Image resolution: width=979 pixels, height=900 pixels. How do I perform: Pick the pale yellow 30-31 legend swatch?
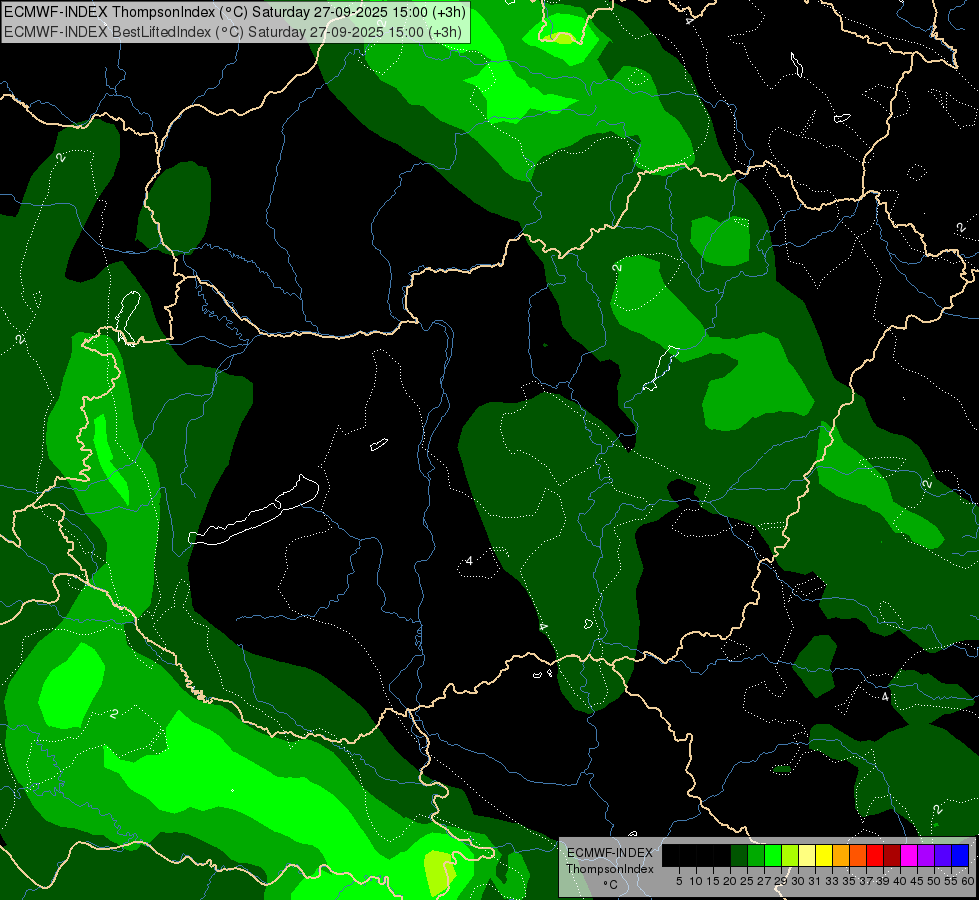pyautogui.click(x=806, y=855)
